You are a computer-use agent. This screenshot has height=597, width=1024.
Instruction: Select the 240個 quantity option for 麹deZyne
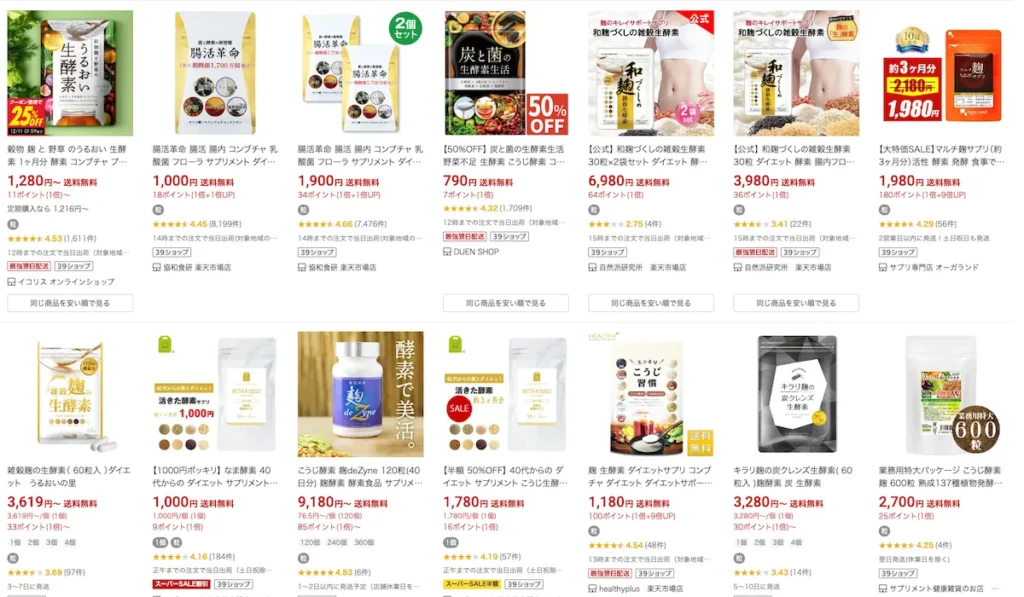pyautogui.click(x=337, y=542)
